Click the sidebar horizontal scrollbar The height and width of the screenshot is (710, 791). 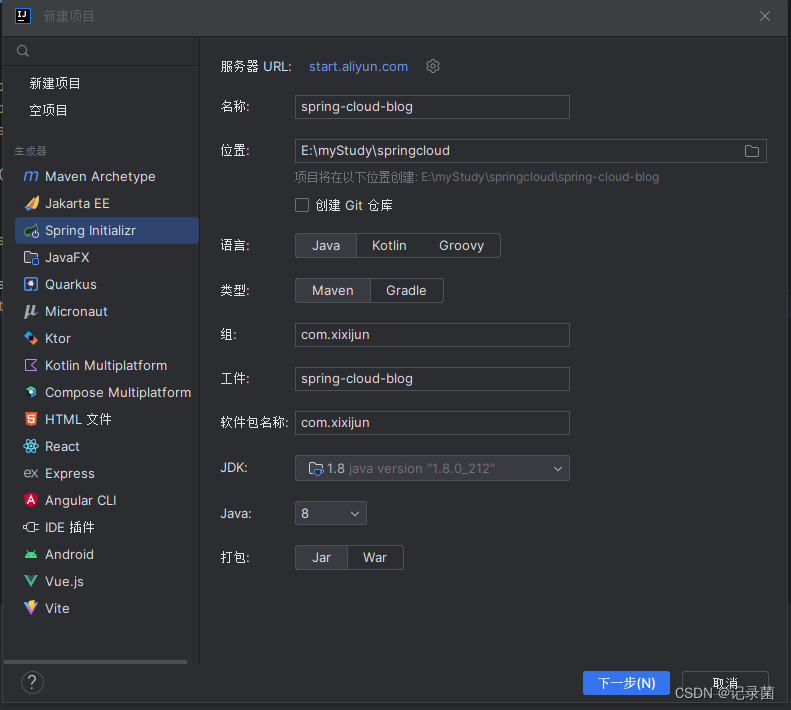[x=95, y=662]
